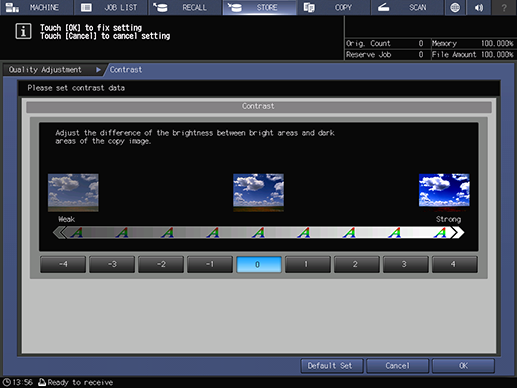This screenshot has width=517, height=388.
Task: Click the speaker sound icon
Action: coord(479,7)
